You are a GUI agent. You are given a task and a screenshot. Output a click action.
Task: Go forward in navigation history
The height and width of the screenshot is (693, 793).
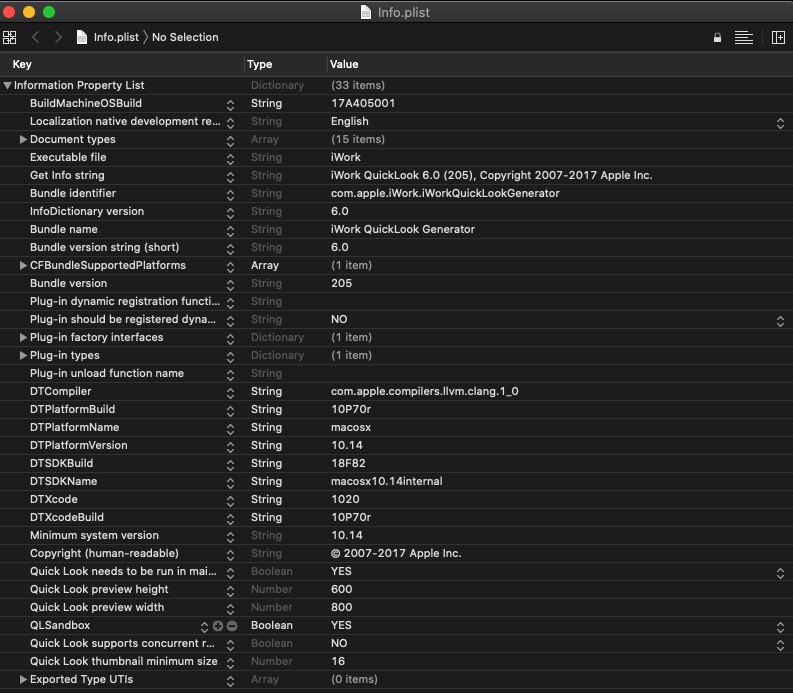58,37
